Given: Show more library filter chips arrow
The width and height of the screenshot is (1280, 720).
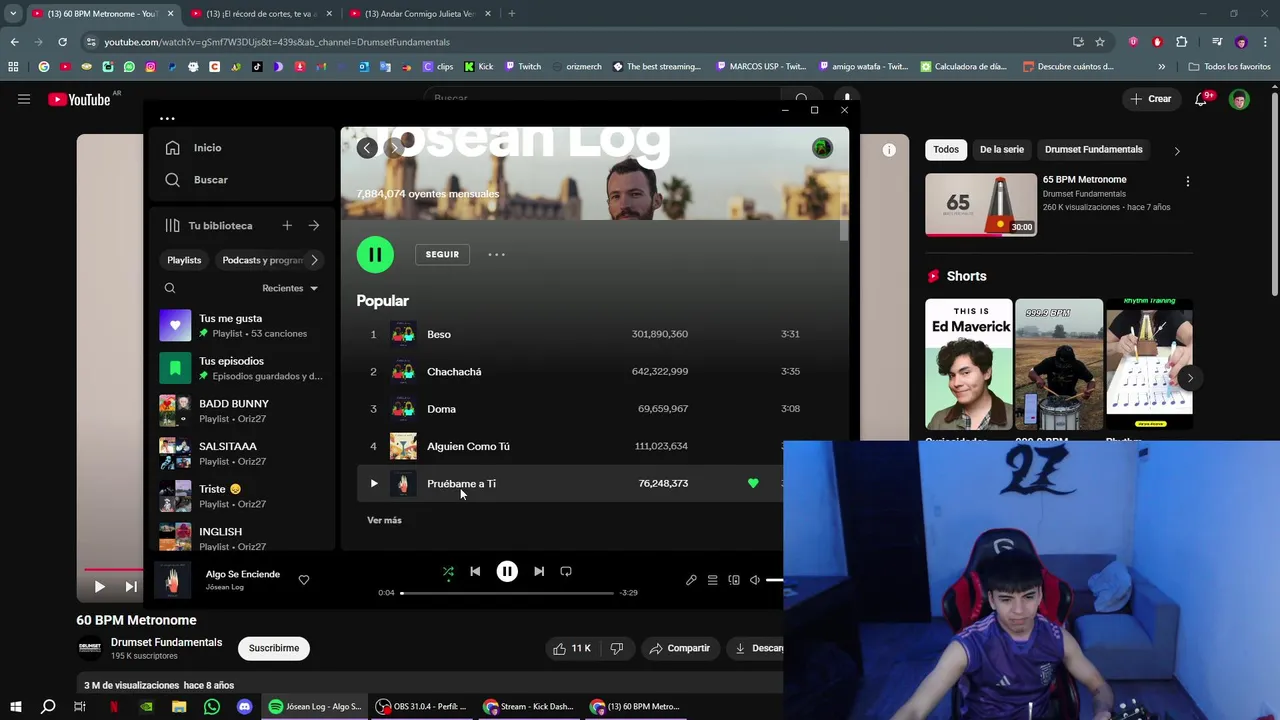Looking at the screenshot, I should 314,260.
